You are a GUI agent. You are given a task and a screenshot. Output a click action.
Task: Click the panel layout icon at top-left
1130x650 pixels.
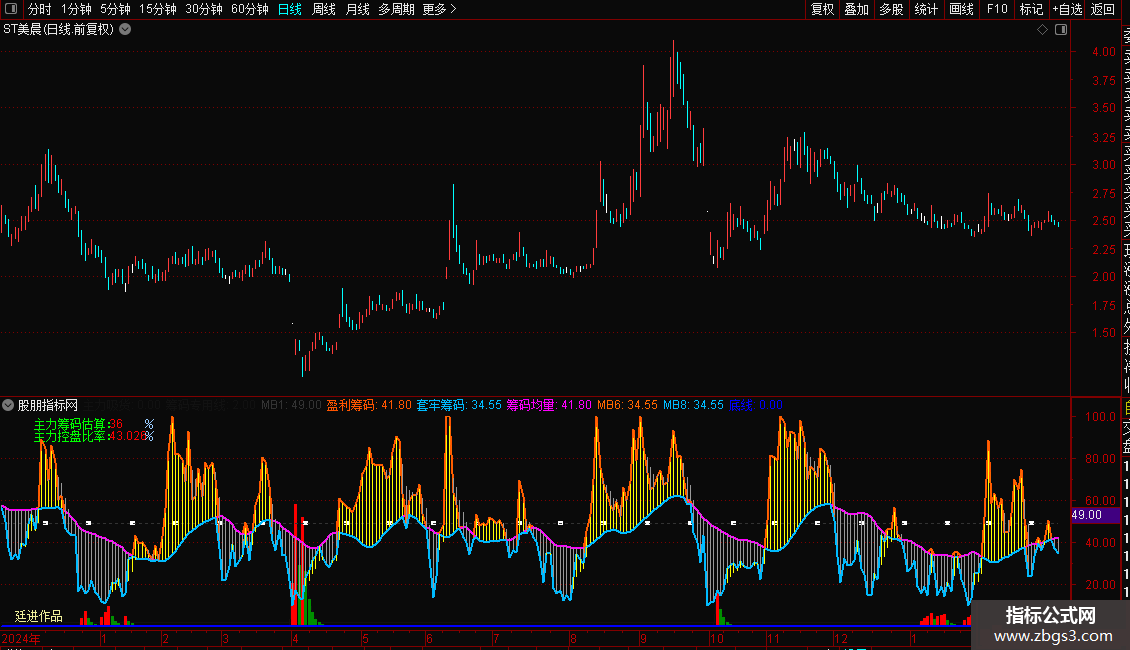tap(11, 9)
